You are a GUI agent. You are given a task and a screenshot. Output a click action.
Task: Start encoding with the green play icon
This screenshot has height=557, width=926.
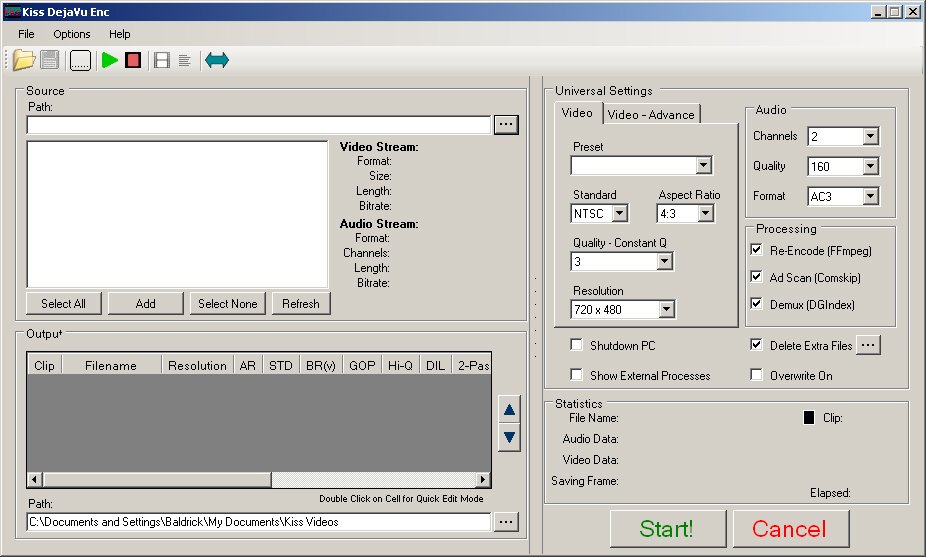pyautogui.click(x=109, y=60)
